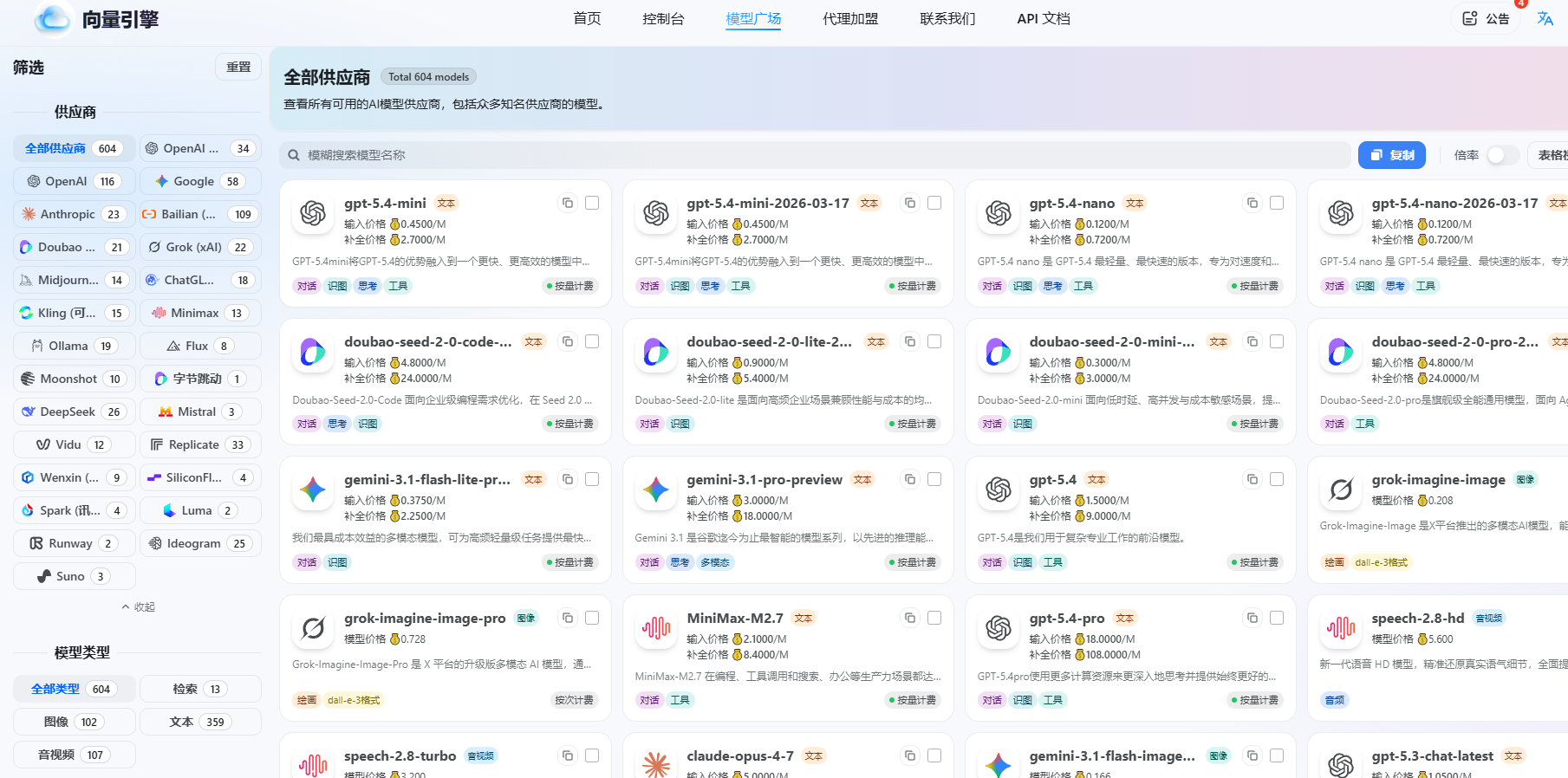
Task: Click the Gemini logo on gemini-3.1-pro-preview card
Action: click(x=655, y=489)
